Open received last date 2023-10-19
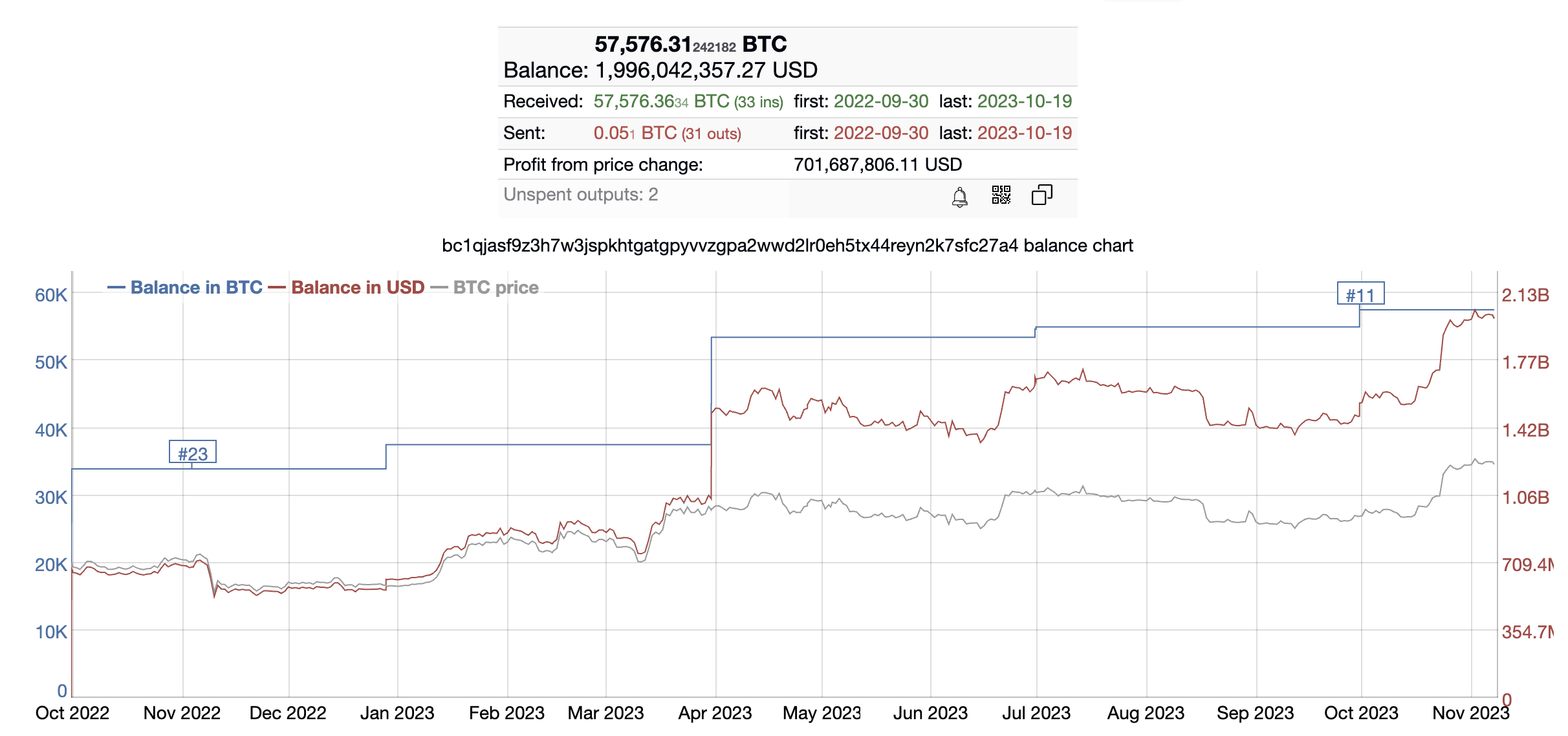 1025,102
